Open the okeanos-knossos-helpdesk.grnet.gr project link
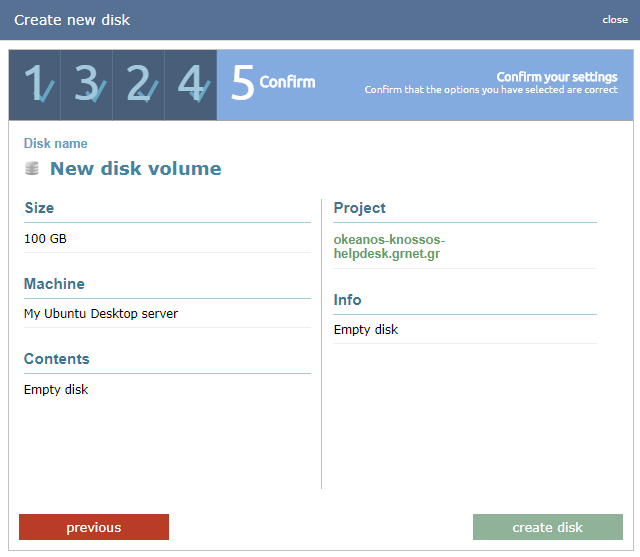This screenshot has height=557, width=640. 389,246
